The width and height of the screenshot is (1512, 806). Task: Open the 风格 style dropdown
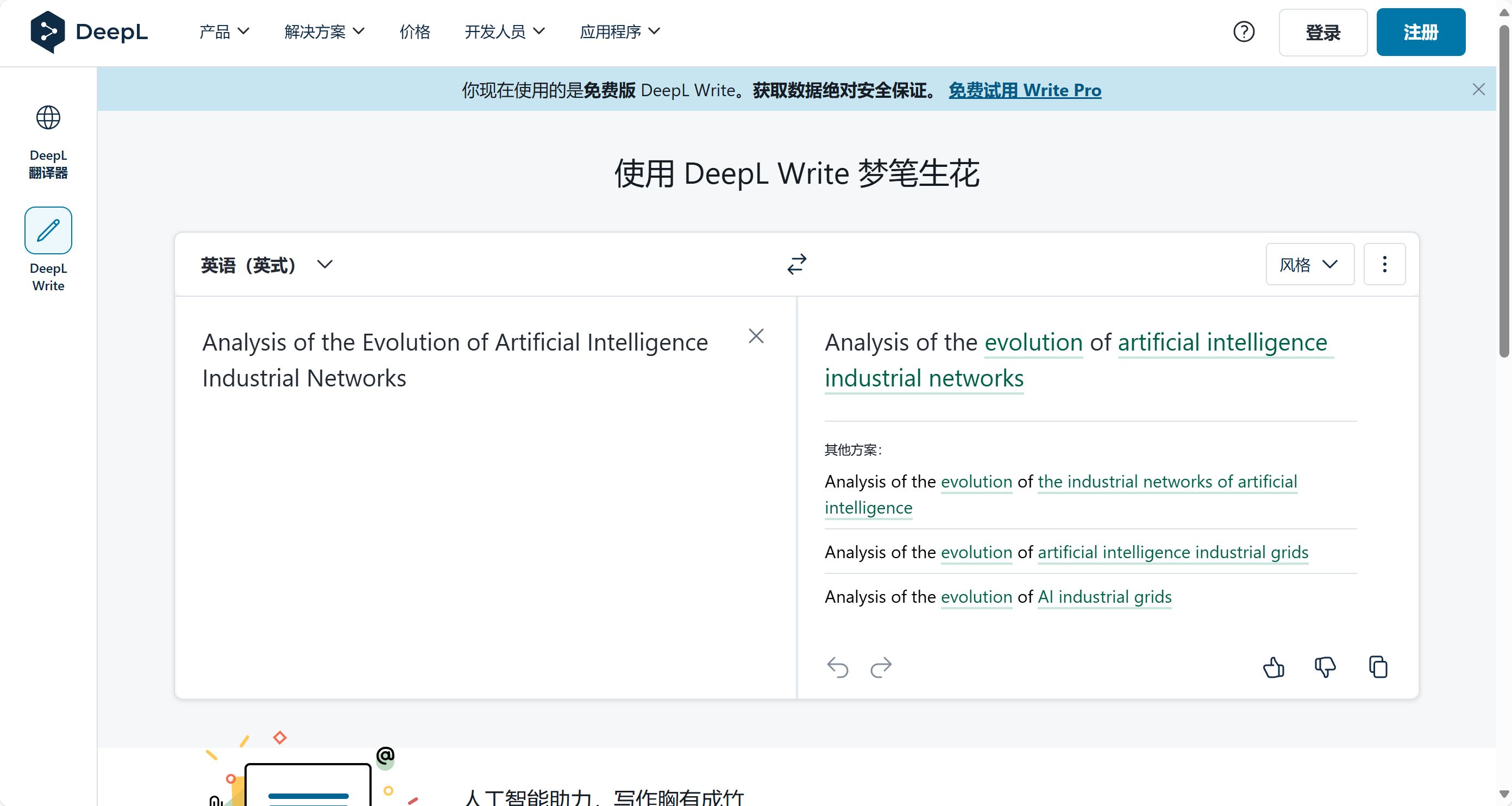click(x=1309, y=265)
